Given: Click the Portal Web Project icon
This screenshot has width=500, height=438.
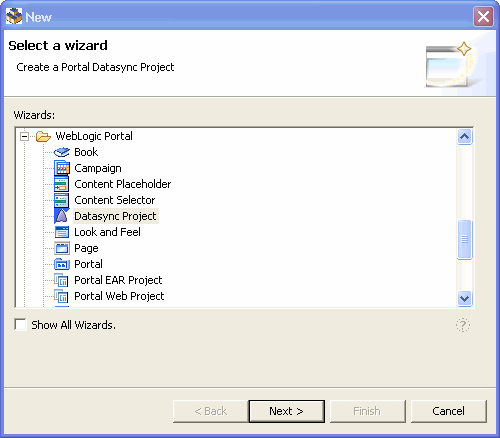Looking at the screenshot, I should click(x=62, y=296).
